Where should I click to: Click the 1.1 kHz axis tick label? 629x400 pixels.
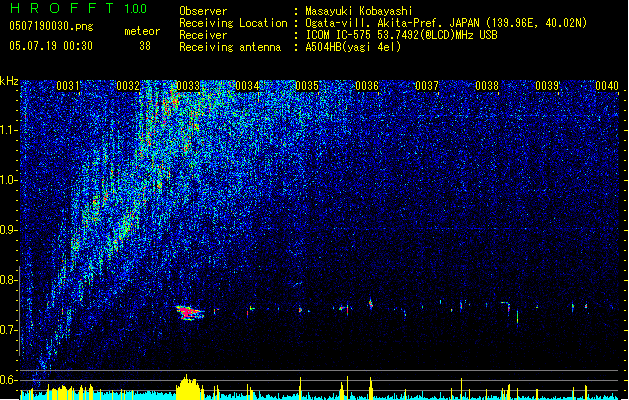click(9, 130)
